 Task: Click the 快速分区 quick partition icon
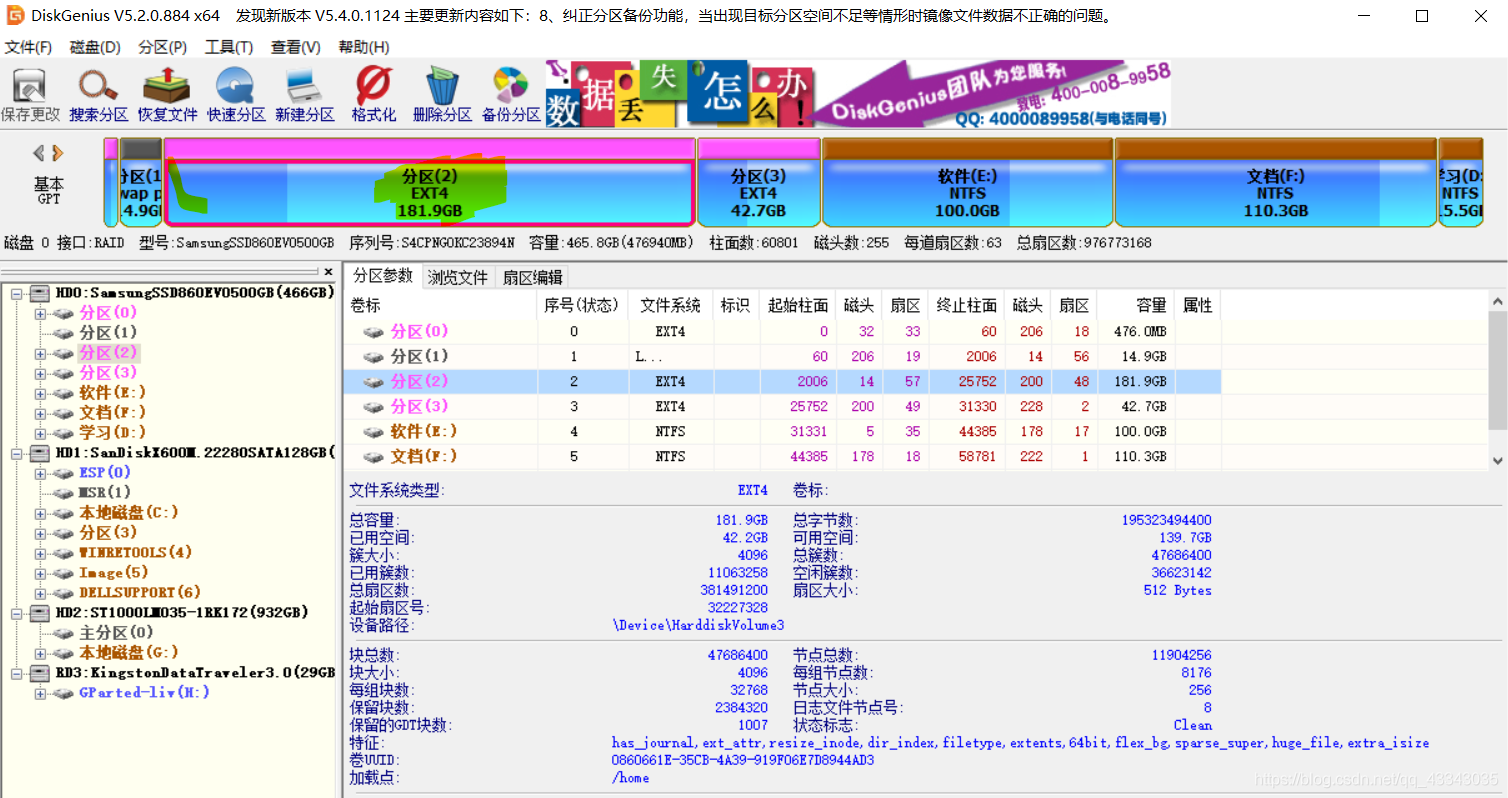point(236,95)
